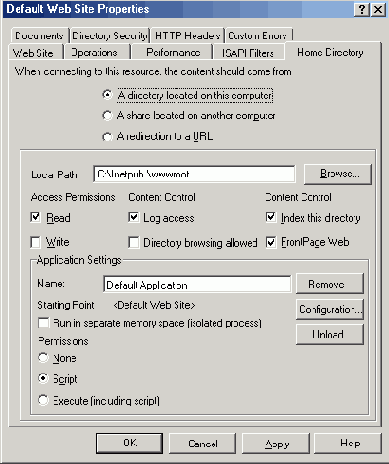Click the Local Path text field

(194, 174)
